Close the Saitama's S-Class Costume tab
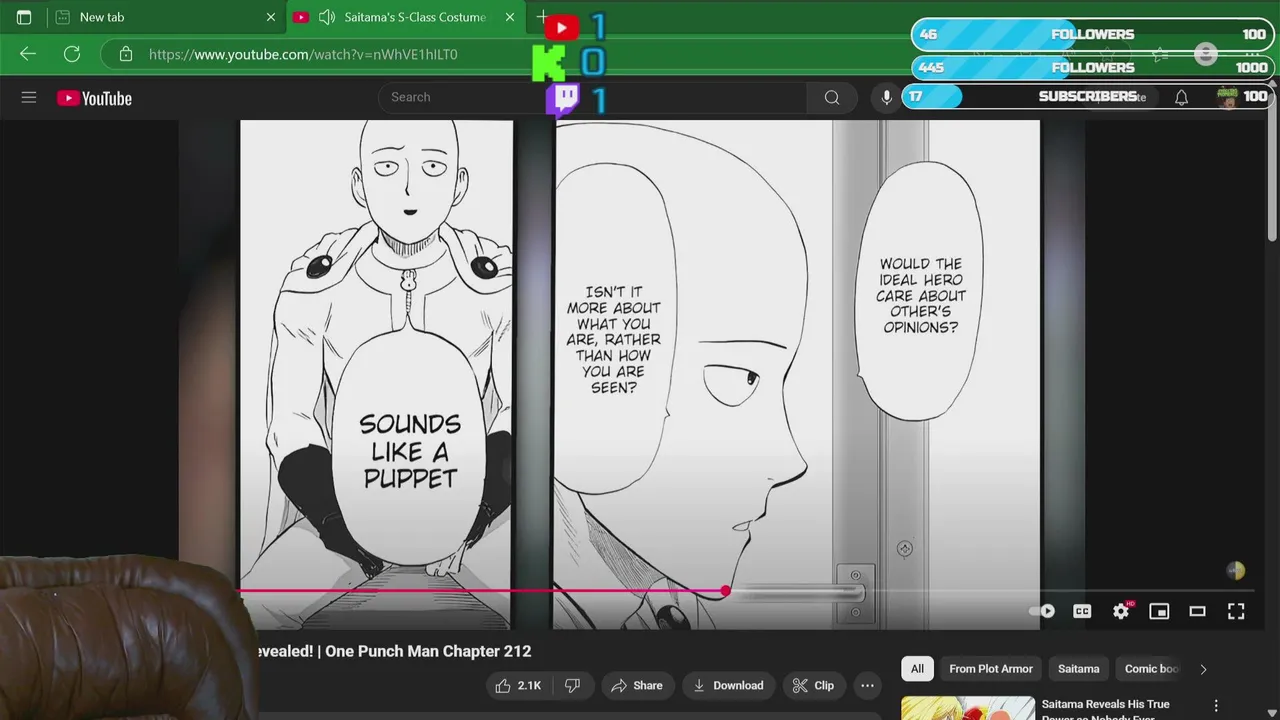Image resolution: width=1280 pixels, height=720 pixels. click(510, 17)
